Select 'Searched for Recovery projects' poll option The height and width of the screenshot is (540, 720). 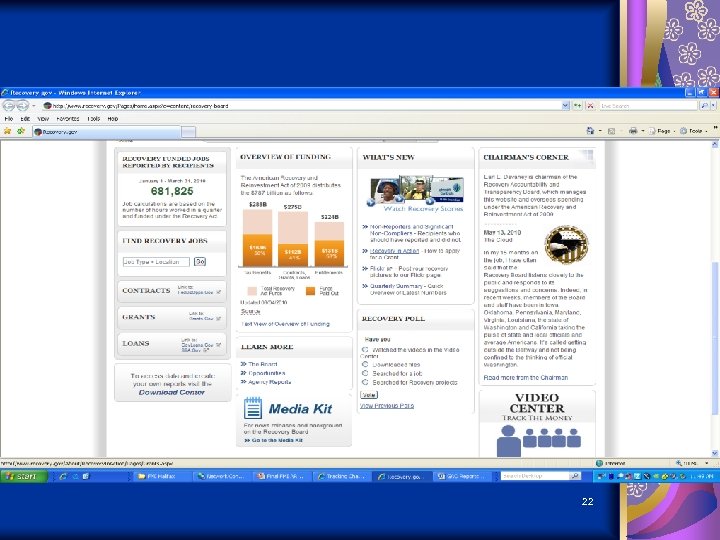pyautogui.click(x=365, y=382)
